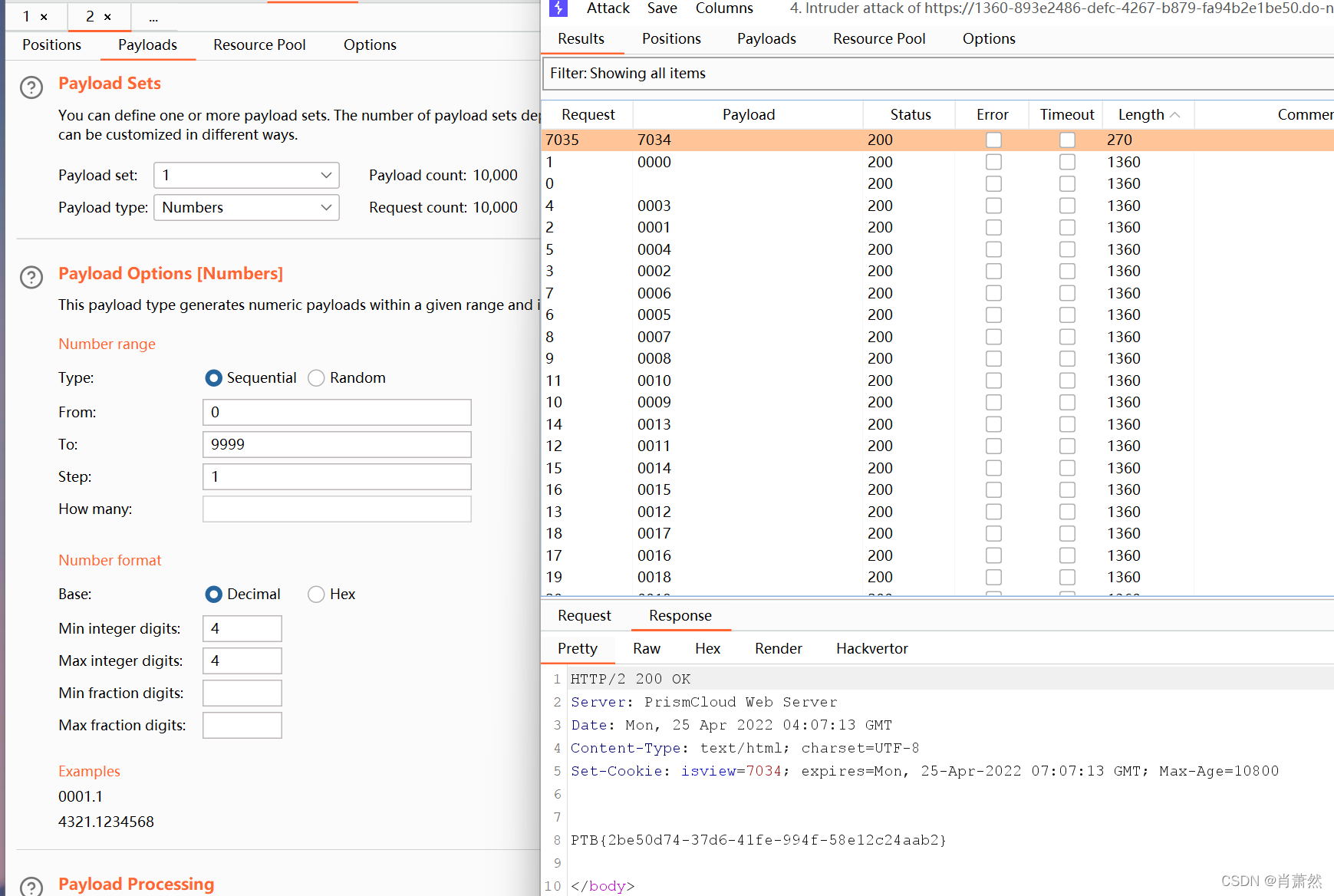Tick Error checkbox for request 7035
Viewport: 1334px width, 896px height.
point(993,140)
